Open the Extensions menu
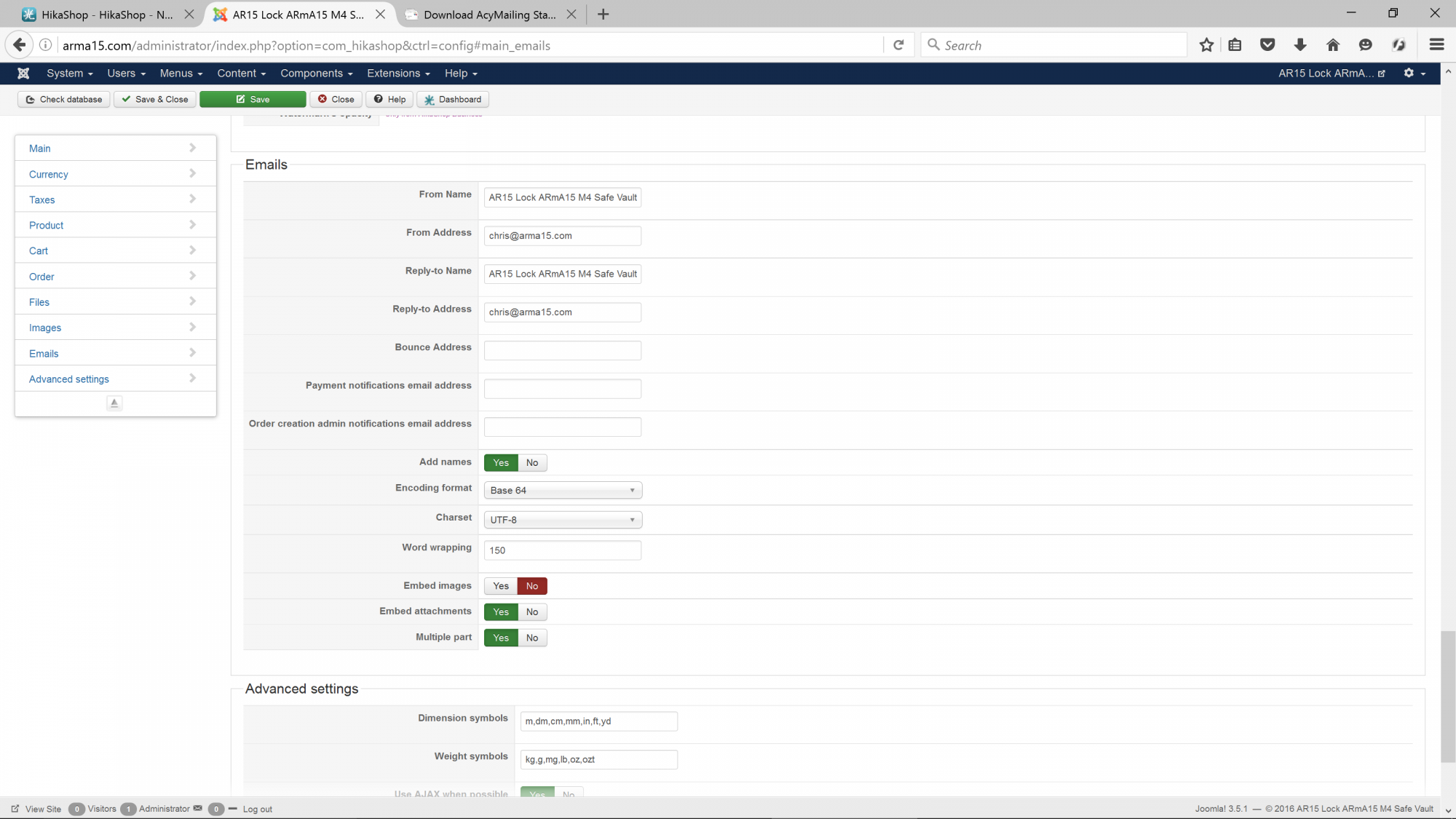The height and width of the screenshot is (819, 1456). pyautogui.click(x=398, y=74)
